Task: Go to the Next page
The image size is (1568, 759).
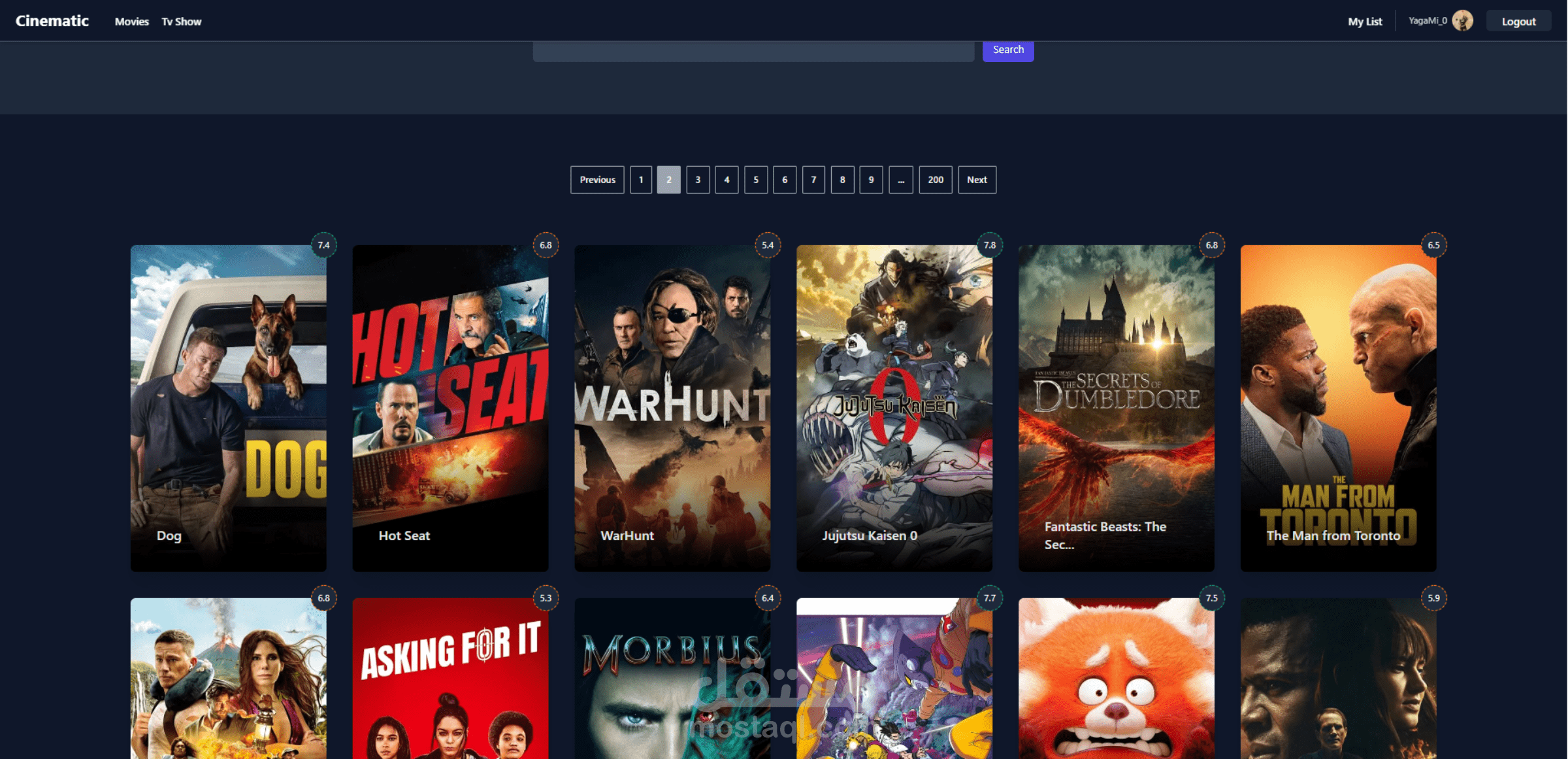Action: click(977, 180)
